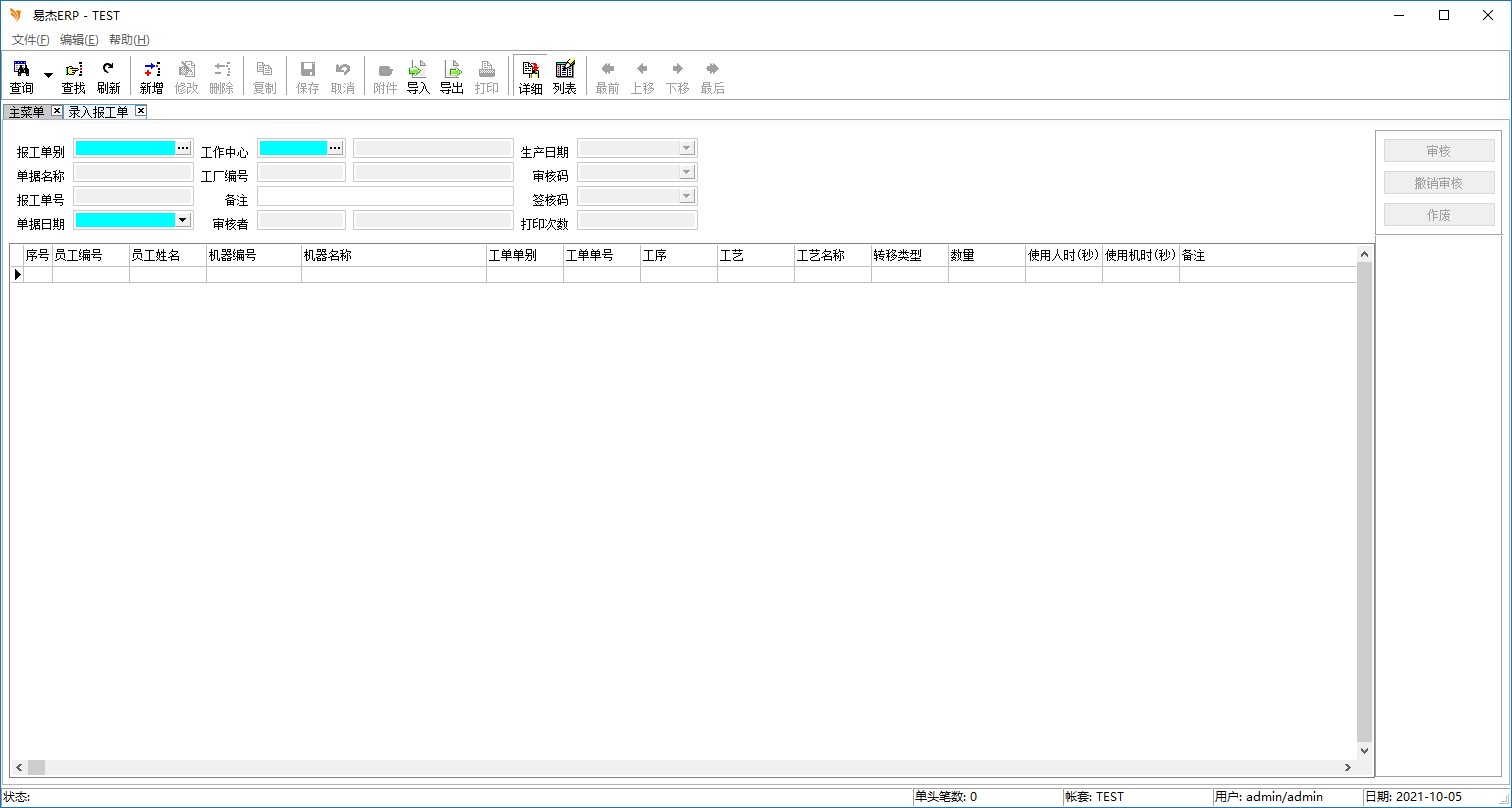
Task: Click the 机器名称 column header
Action: coord(393,256)
